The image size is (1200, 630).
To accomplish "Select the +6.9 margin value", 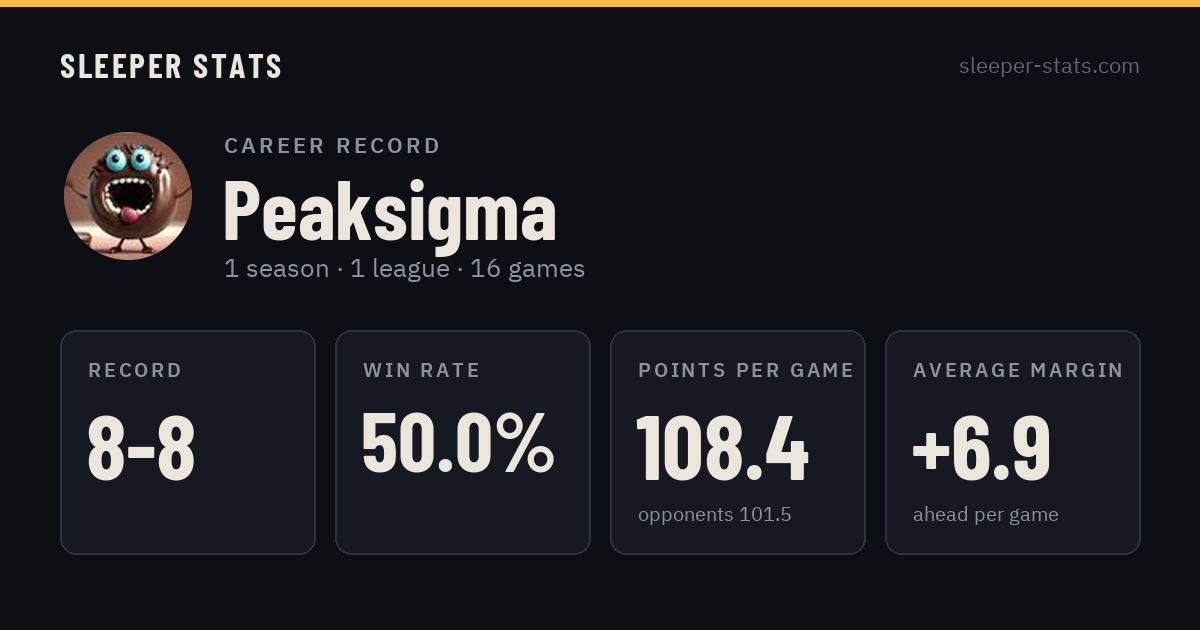I will click(x=981, y=448).
